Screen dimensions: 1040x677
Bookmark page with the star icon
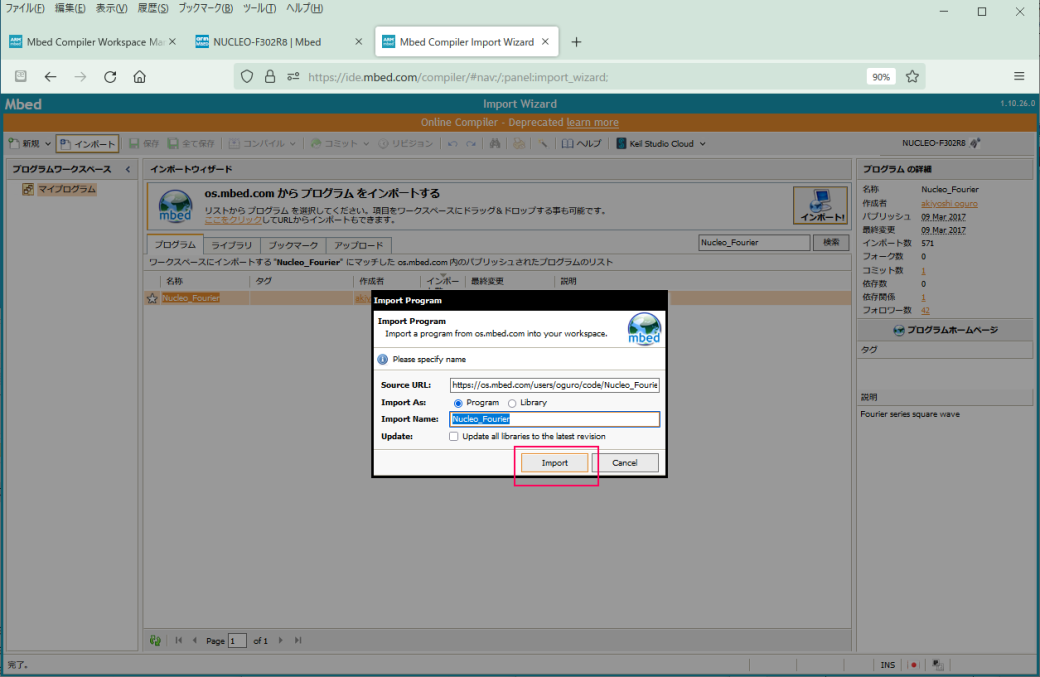pos(912,76)
